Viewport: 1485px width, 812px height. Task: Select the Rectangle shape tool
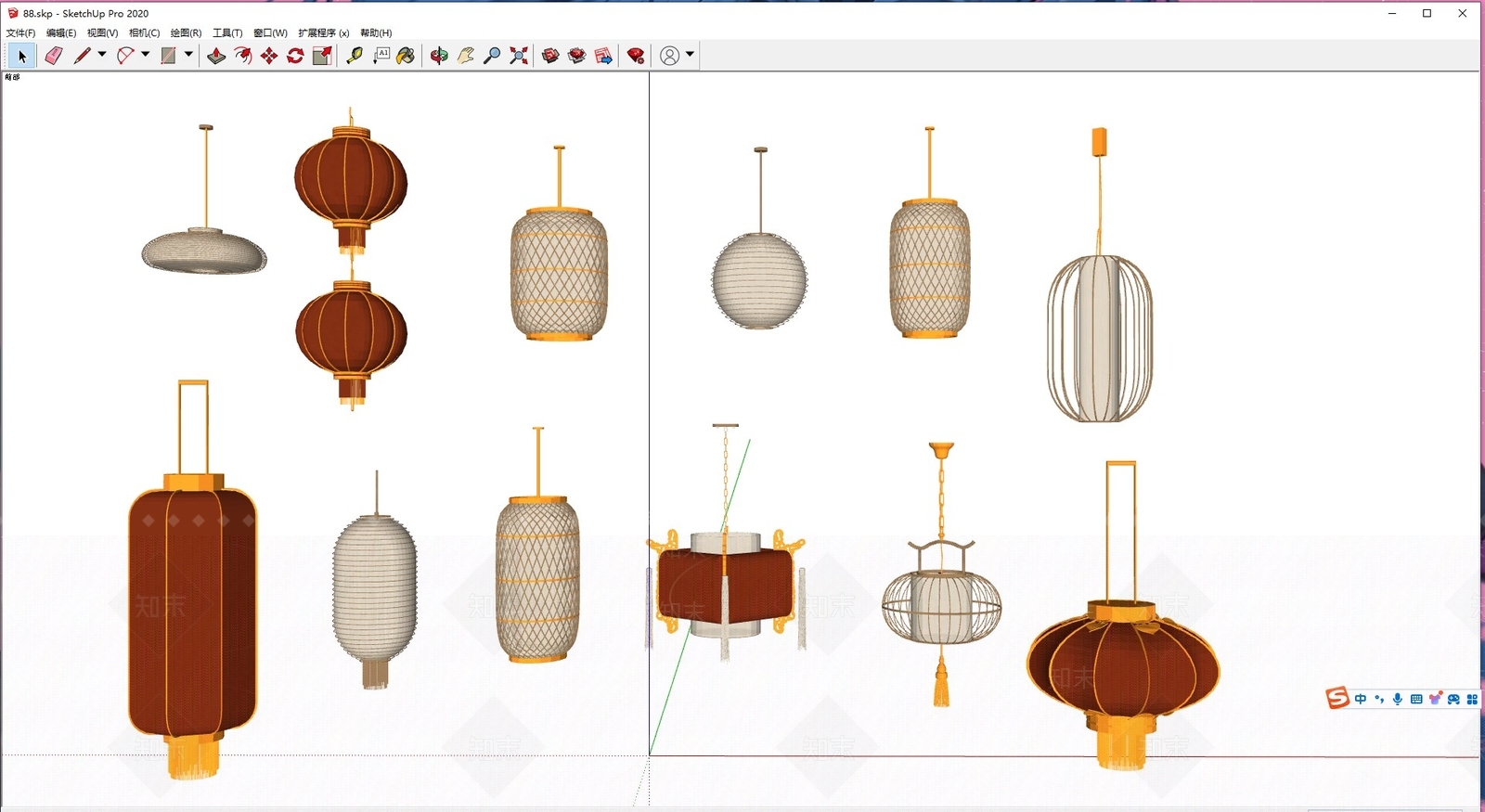pyautogui.click(x=168, y=56)
